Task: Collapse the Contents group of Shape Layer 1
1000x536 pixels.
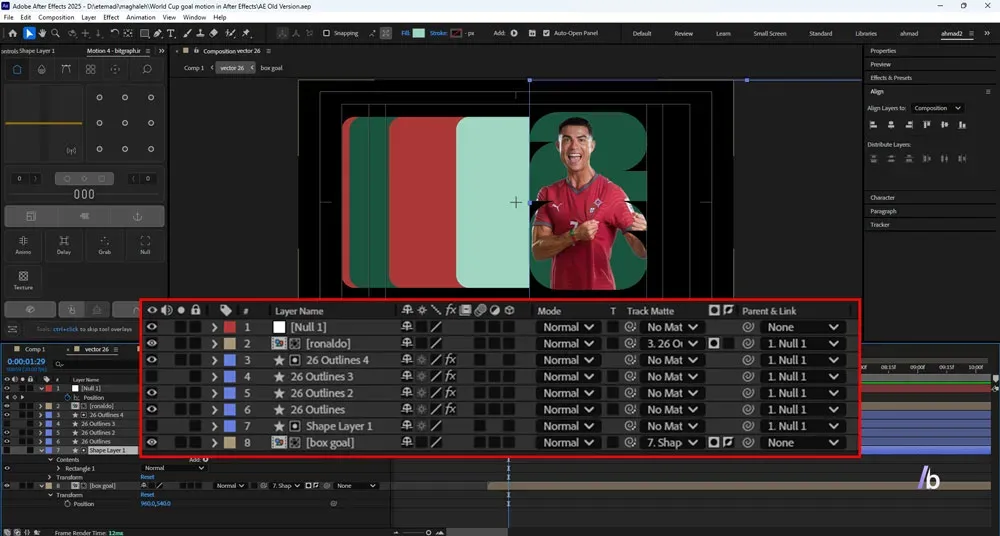Action: coord(51,459)
